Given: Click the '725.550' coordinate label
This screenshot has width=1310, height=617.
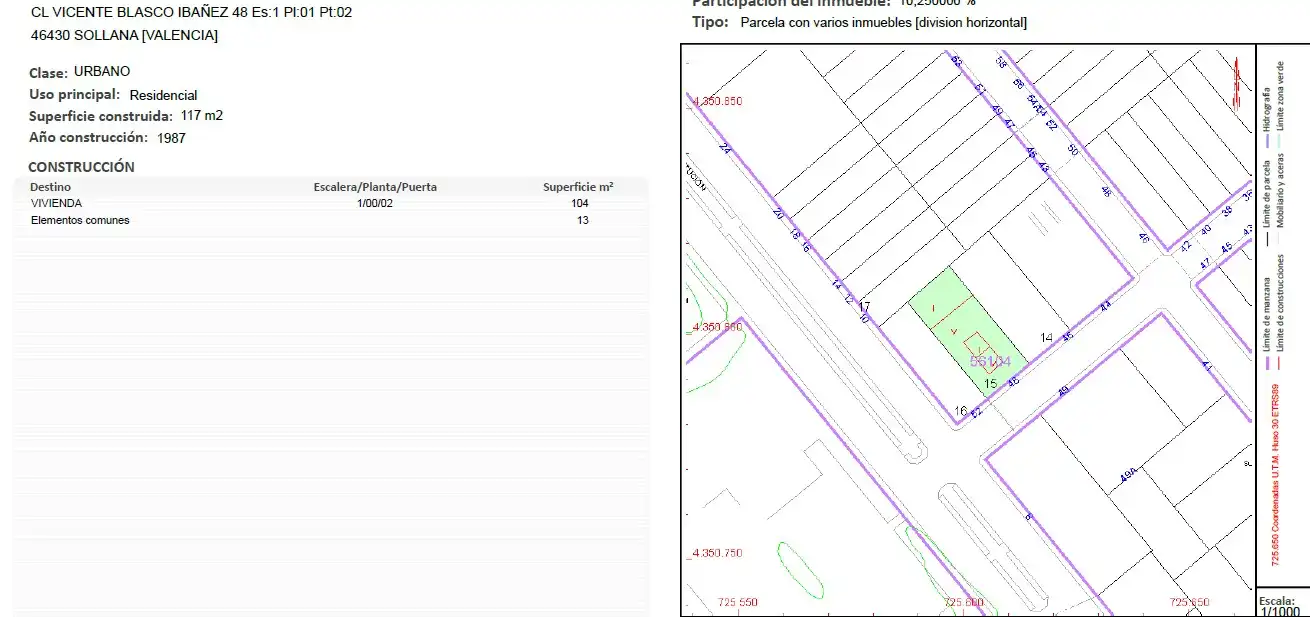Looking at the screenshot, I should coord(738,602).
